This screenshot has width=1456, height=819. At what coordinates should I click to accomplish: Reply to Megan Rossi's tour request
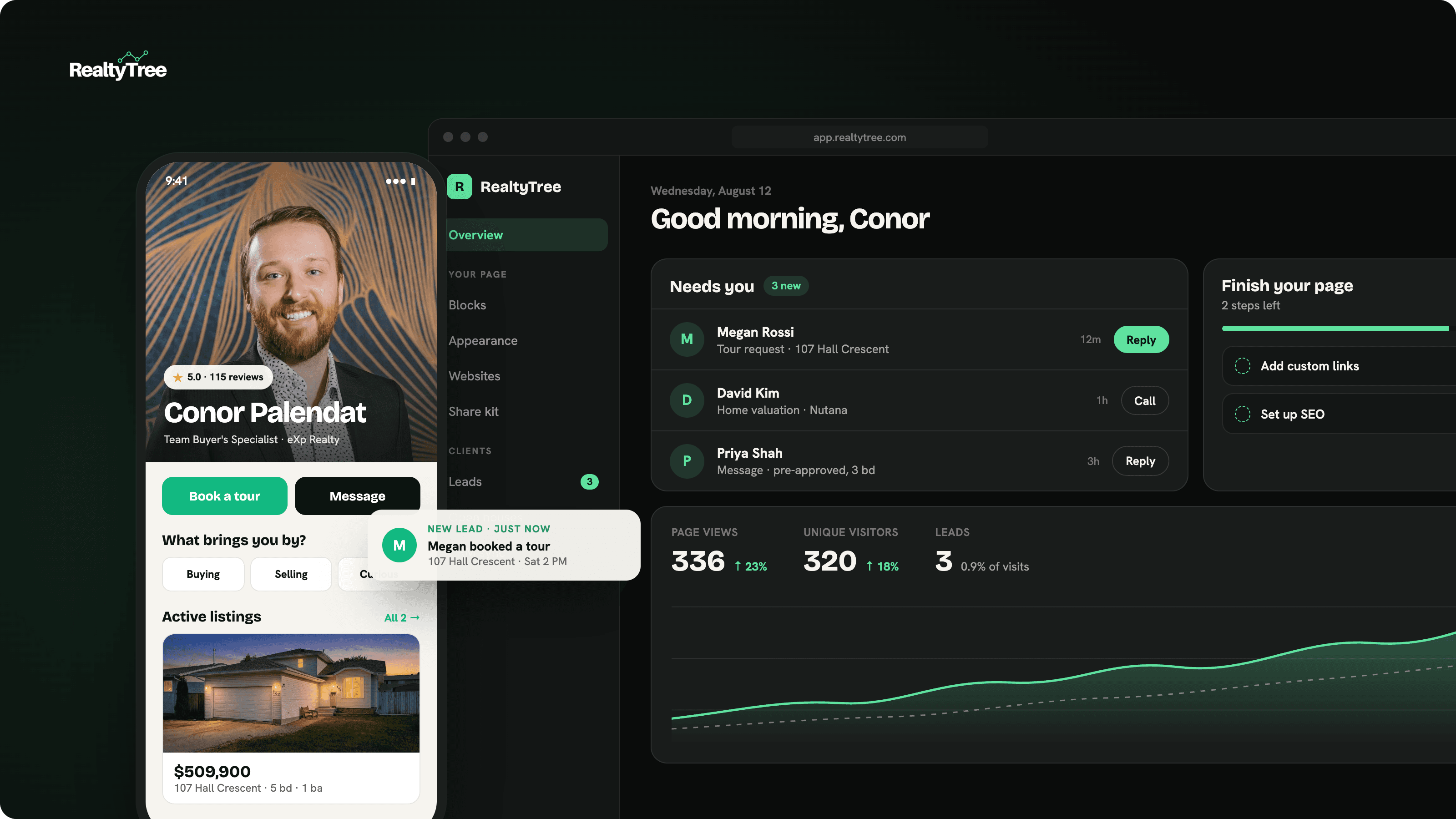[x=1141, y=340]
